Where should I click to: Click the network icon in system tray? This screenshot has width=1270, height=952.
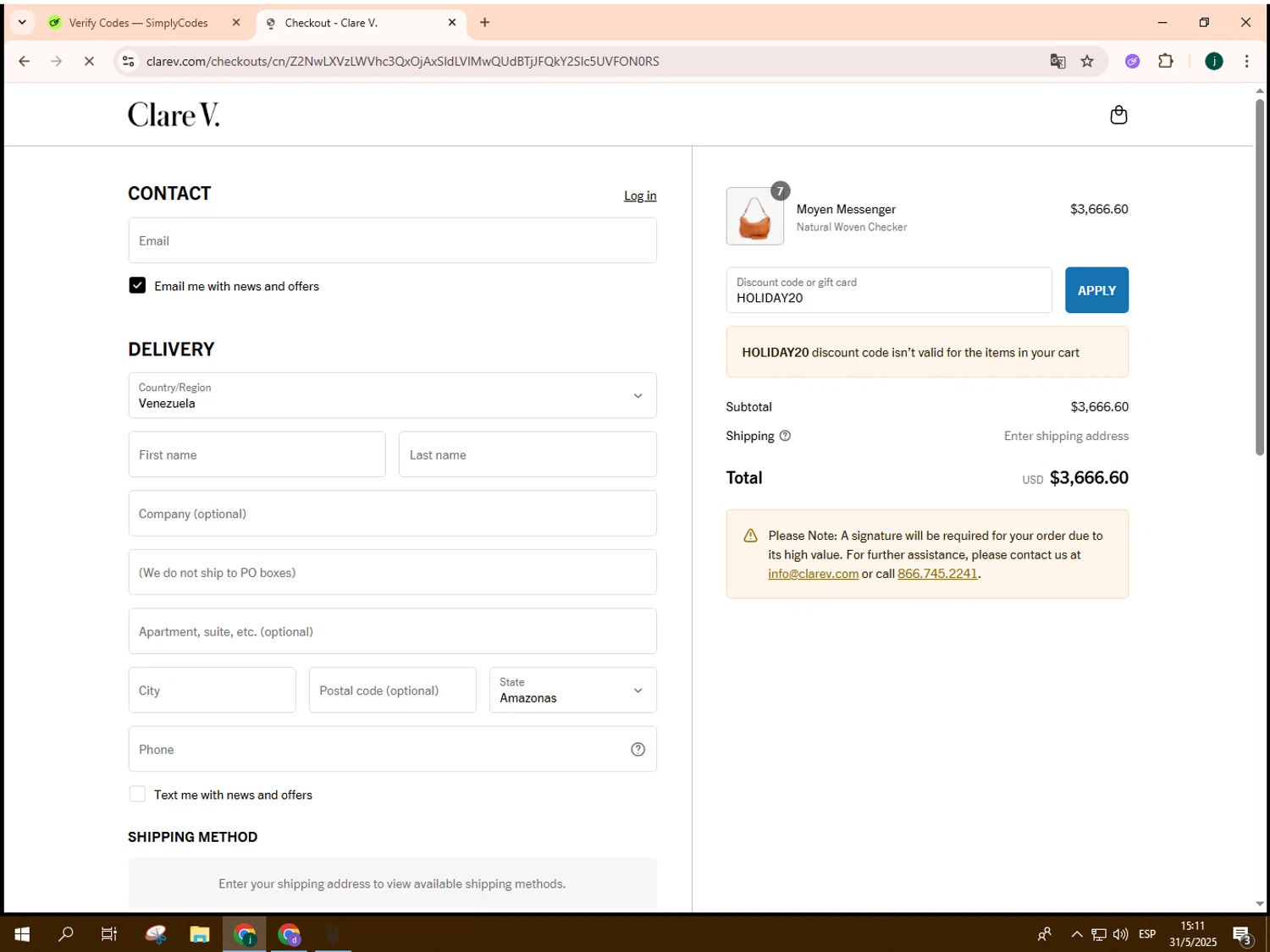pos(1099,934)
